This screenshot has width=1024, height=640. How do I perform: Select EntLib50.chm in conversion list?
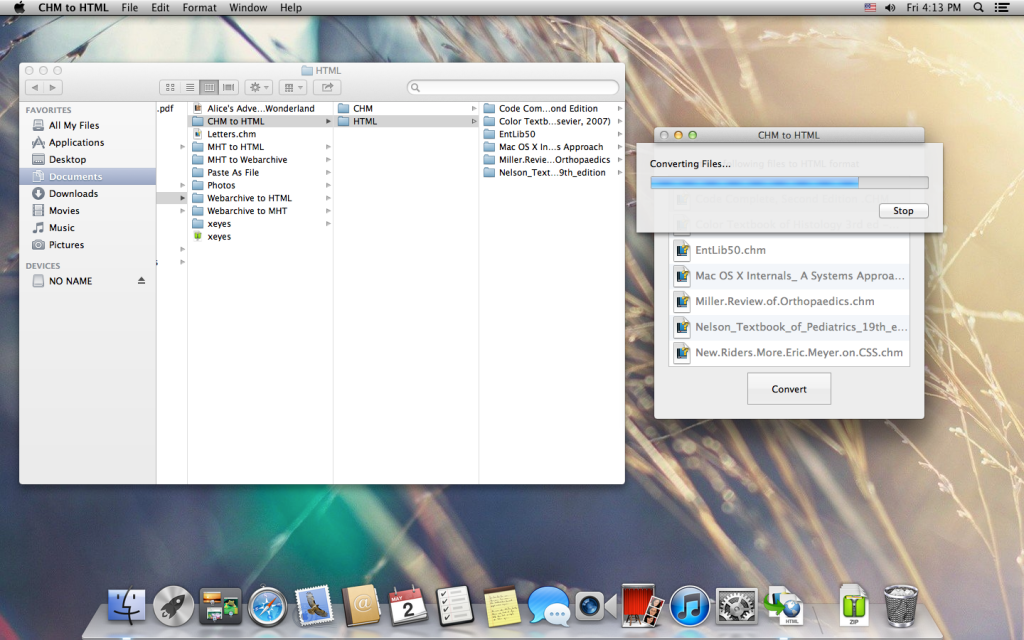click(x=789, y=250)
